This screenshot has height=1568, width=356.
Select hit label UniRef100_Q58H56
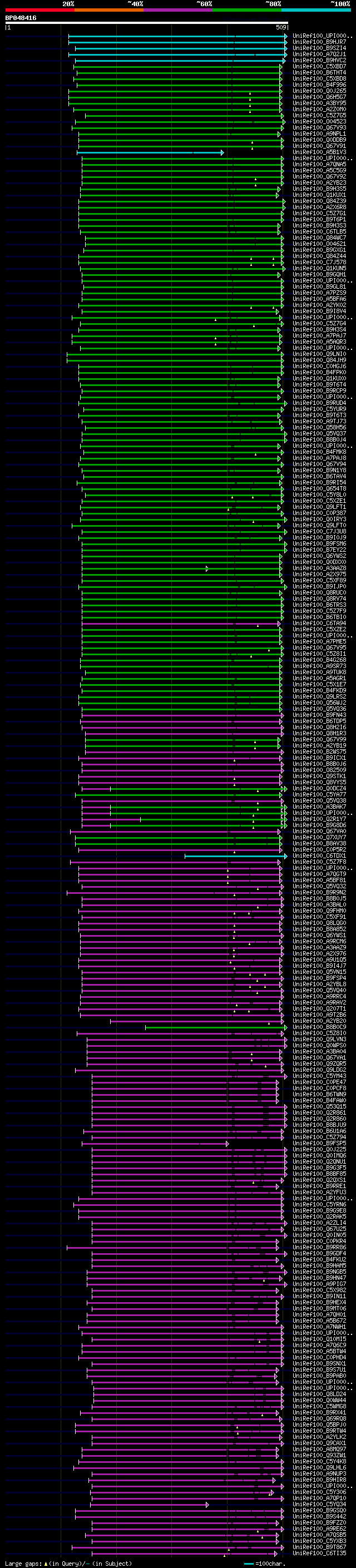pos(319,427)
